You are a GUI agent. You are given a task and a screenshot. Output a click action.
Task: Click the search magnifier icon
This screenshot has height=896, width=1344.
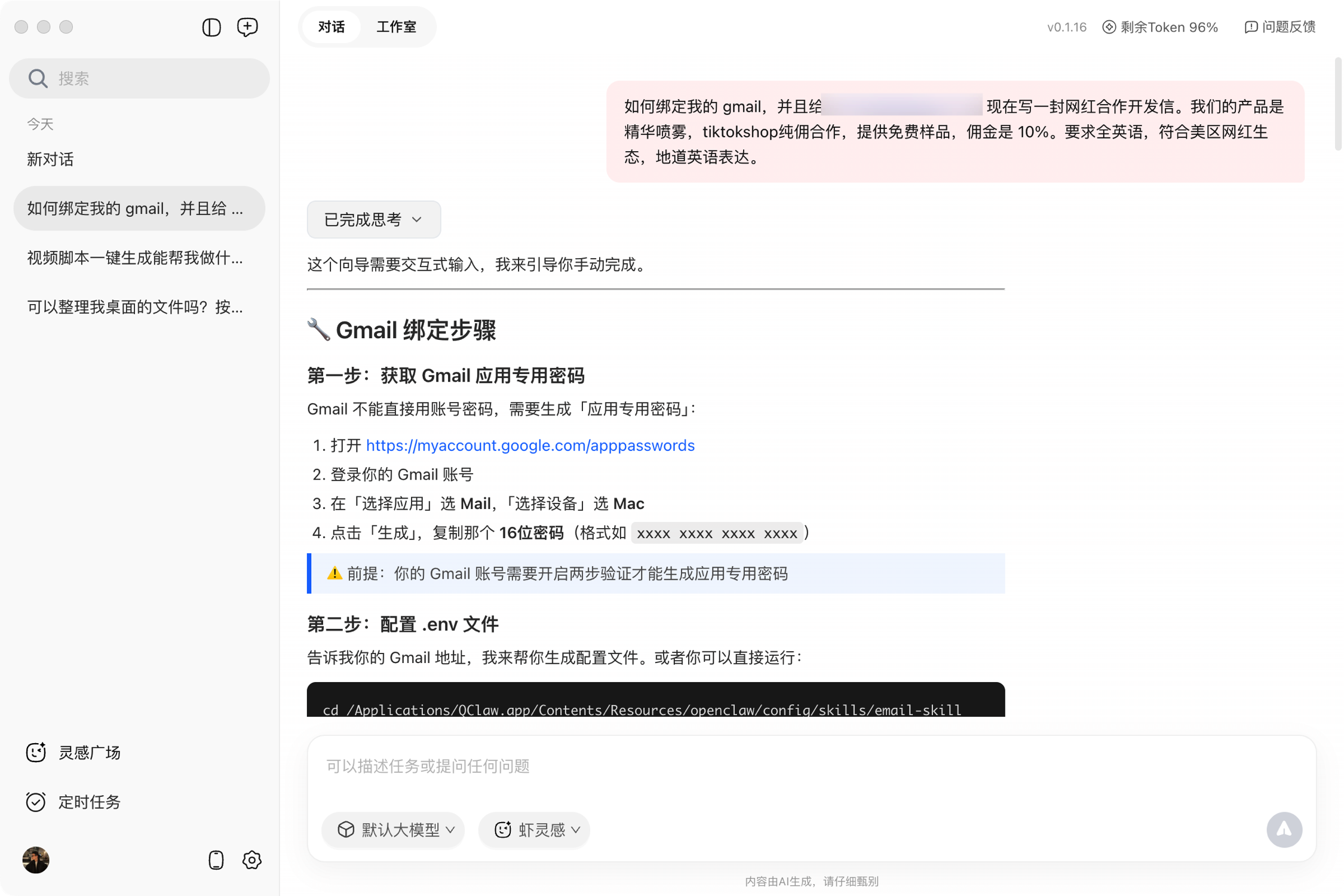pos(38,78)
